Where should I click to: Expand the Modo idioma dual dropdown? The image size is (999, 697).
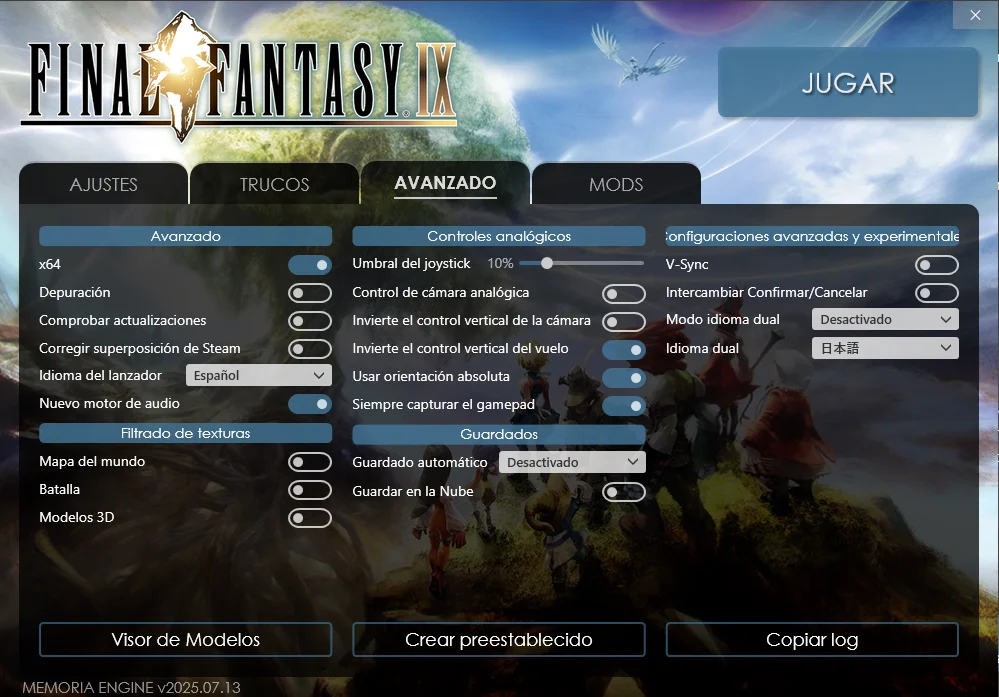click(884, 319)
